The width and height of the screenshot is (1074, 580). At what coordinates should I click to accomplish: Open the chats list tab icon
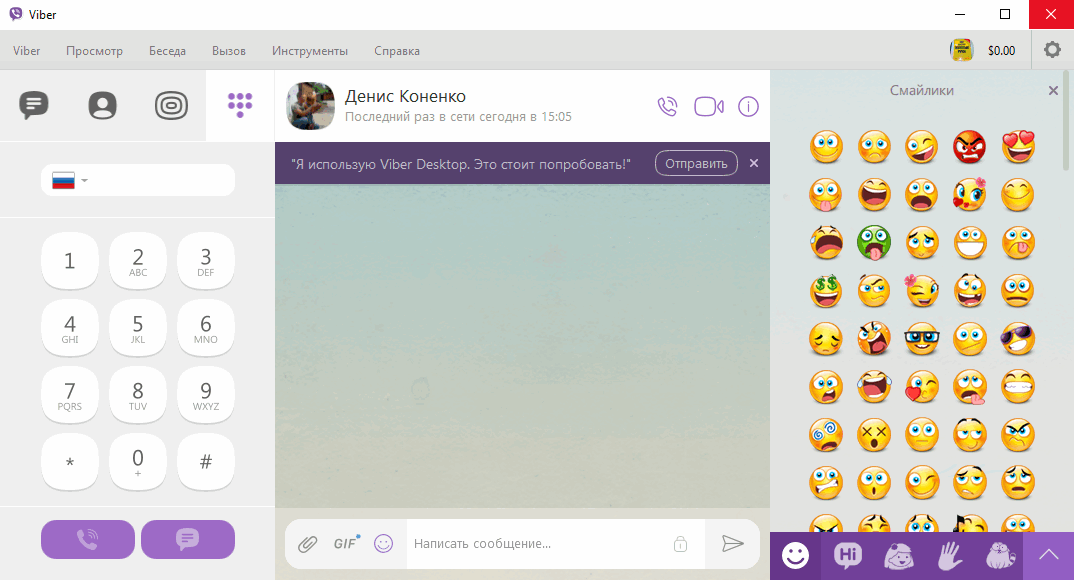pyautogui.click(x=34, y=105)
